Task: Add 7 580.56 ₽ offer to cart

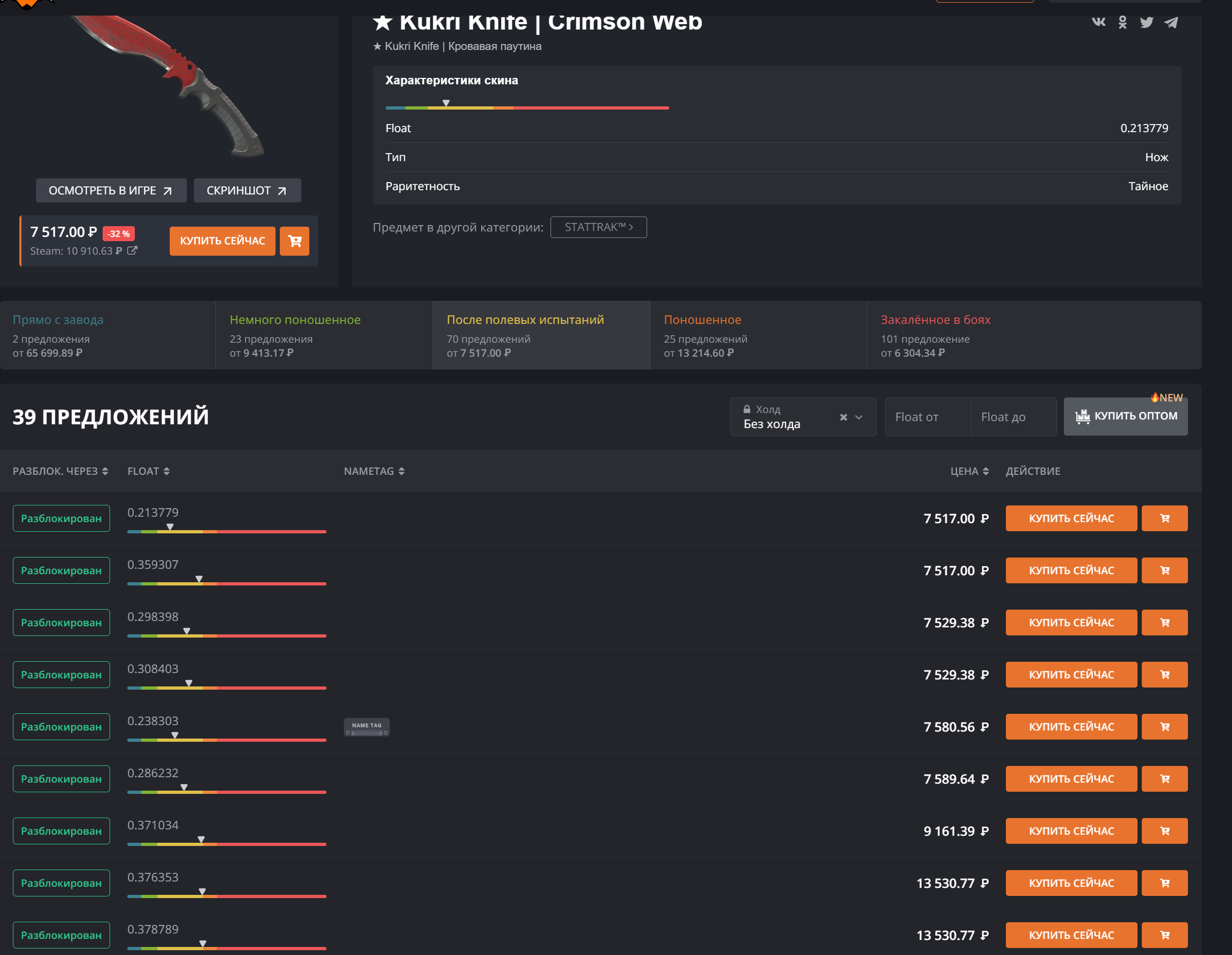Action: point(1164,727)
